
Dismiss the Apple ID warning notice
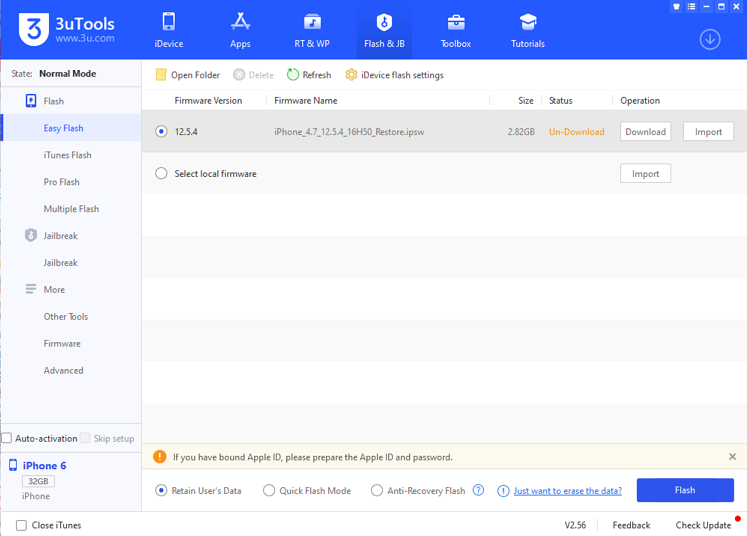(732, 456)
